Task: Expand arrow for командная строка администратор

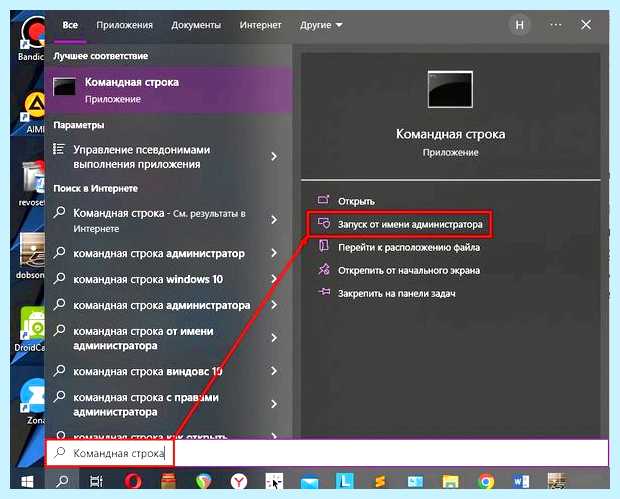Action: [x=274, y=253]
